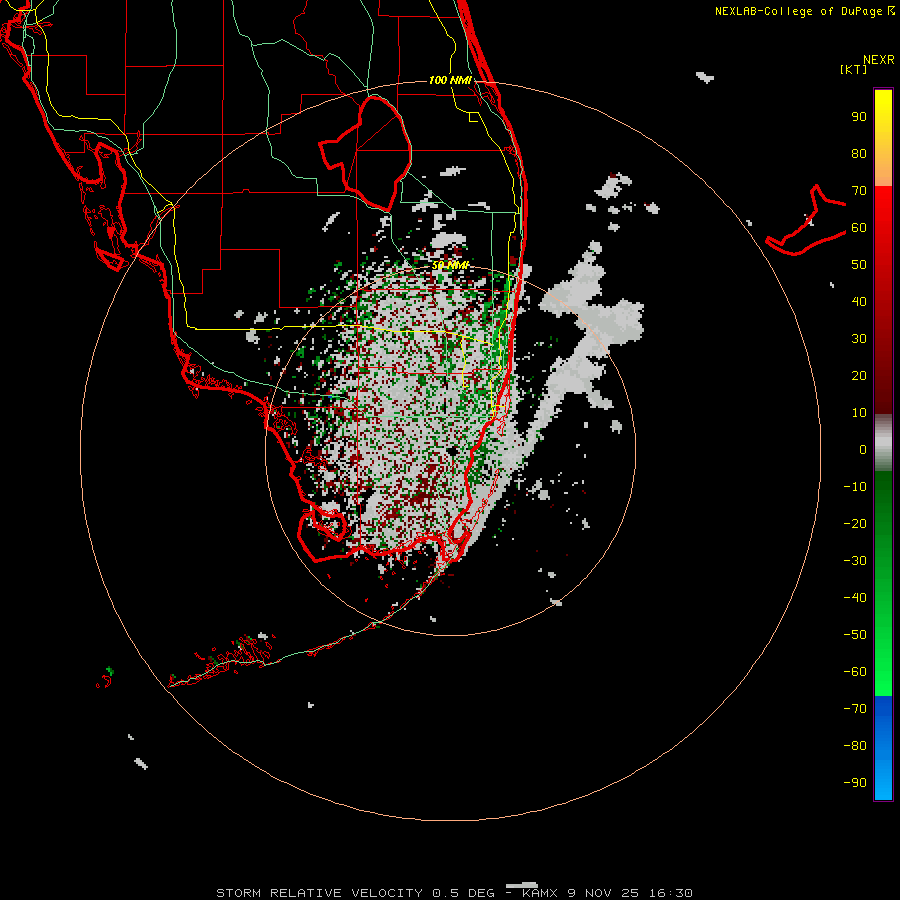
Task: Click the -60 value on velocity scale
Action: [x=855, y=672]
